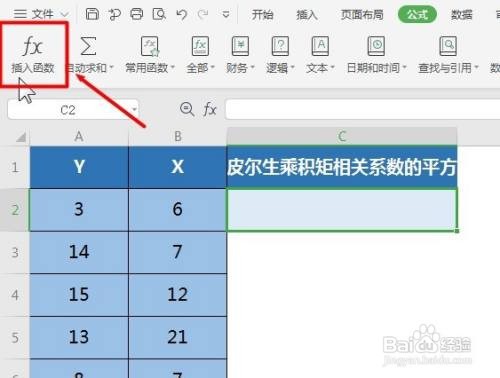Expand the 日期和时间 dropdown arrow

coord(404,67)
